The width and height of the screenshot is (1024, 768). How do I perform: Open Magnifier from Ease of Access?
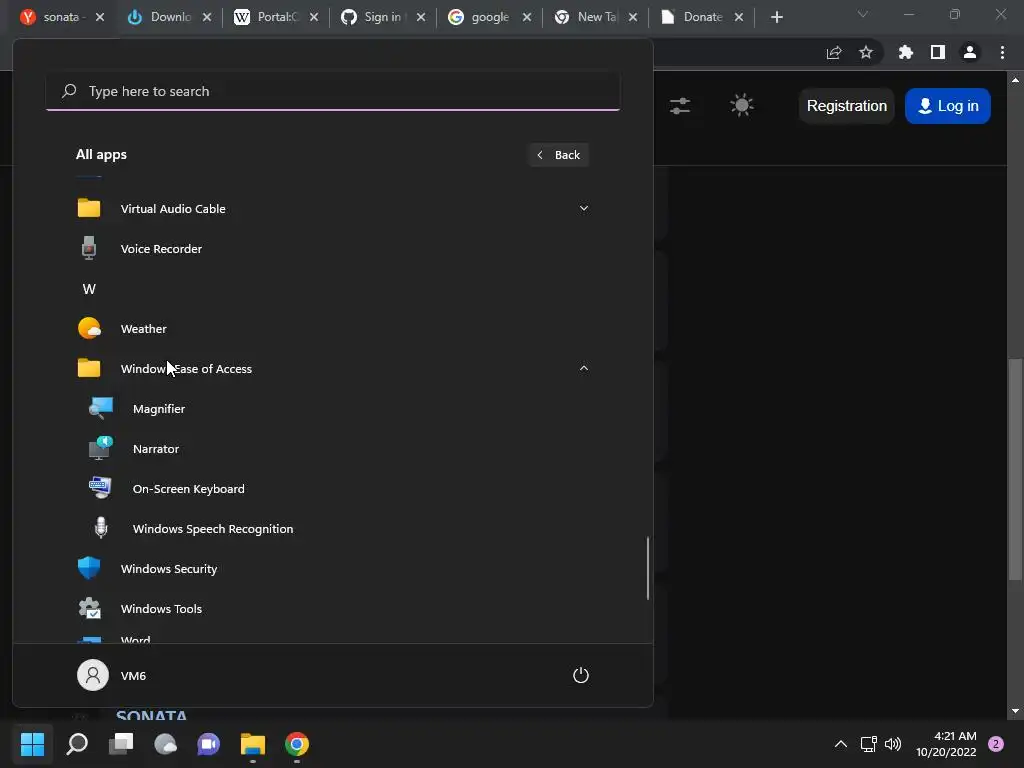[x=332, y=409]
